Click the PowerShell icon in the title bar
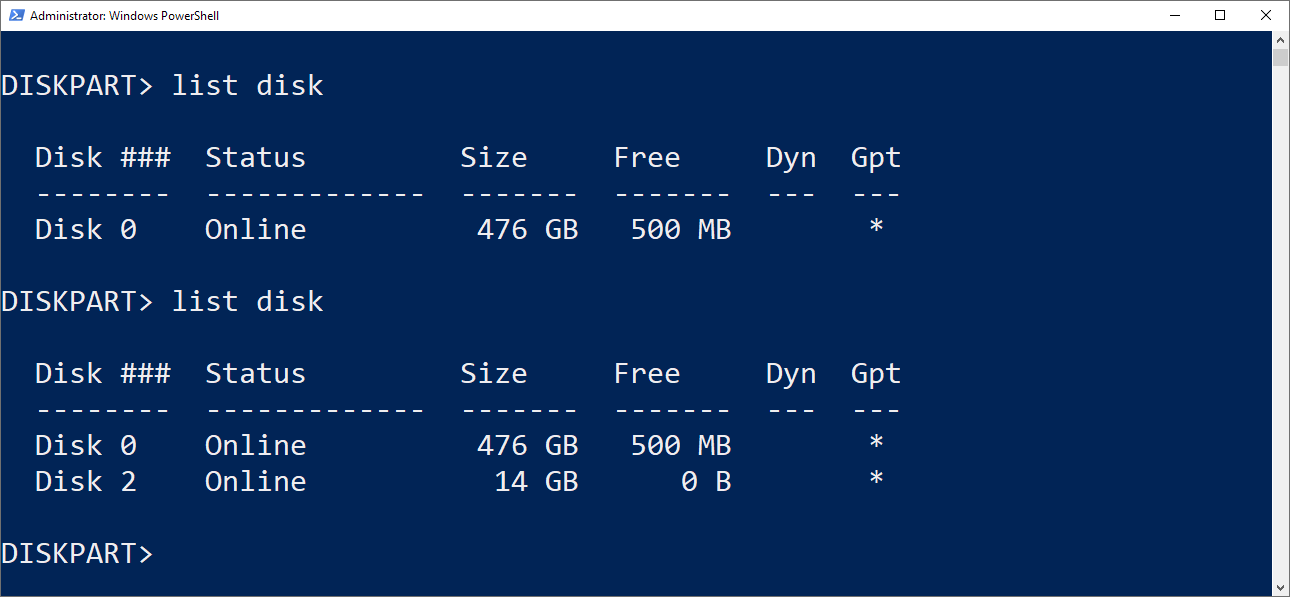 click(15, 15)
